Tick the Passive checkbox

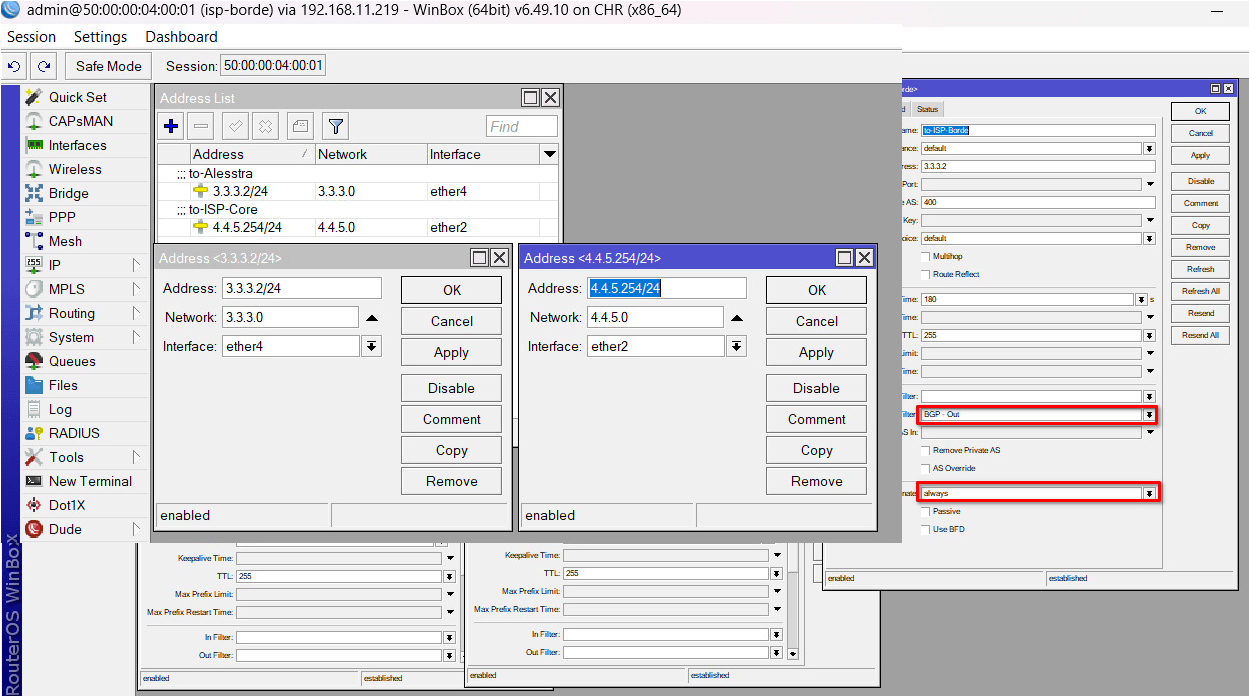925,512
